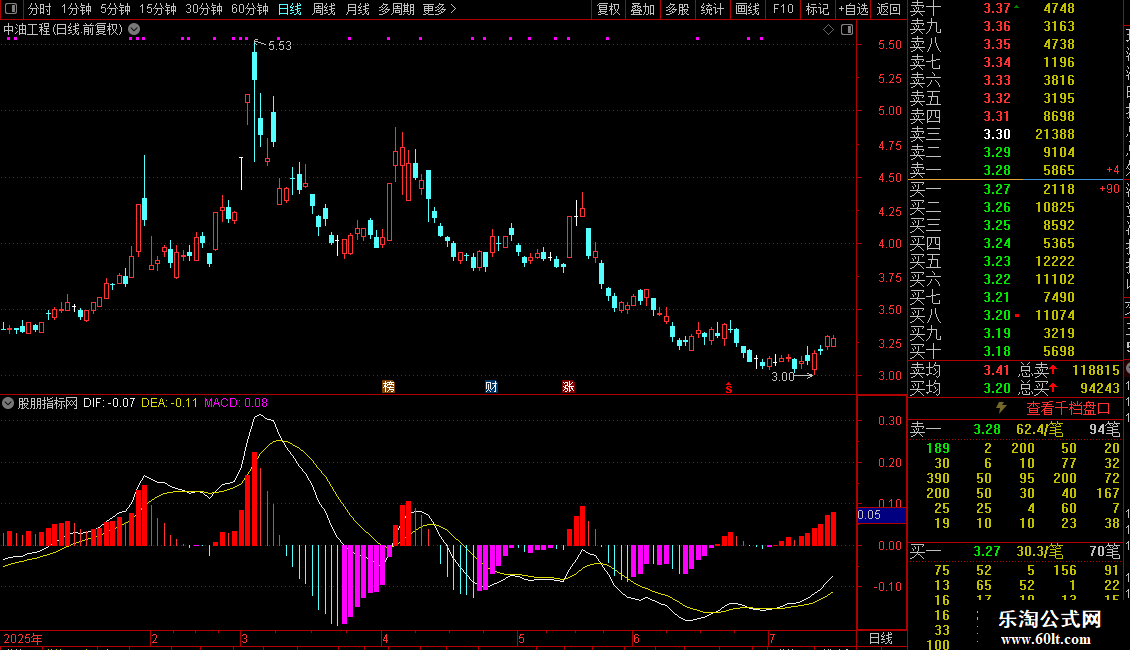The height and width of the screenshot is (650, 1130).
Task: Click 总卖 total value 118815
Action: click(x=1096, y=370)
